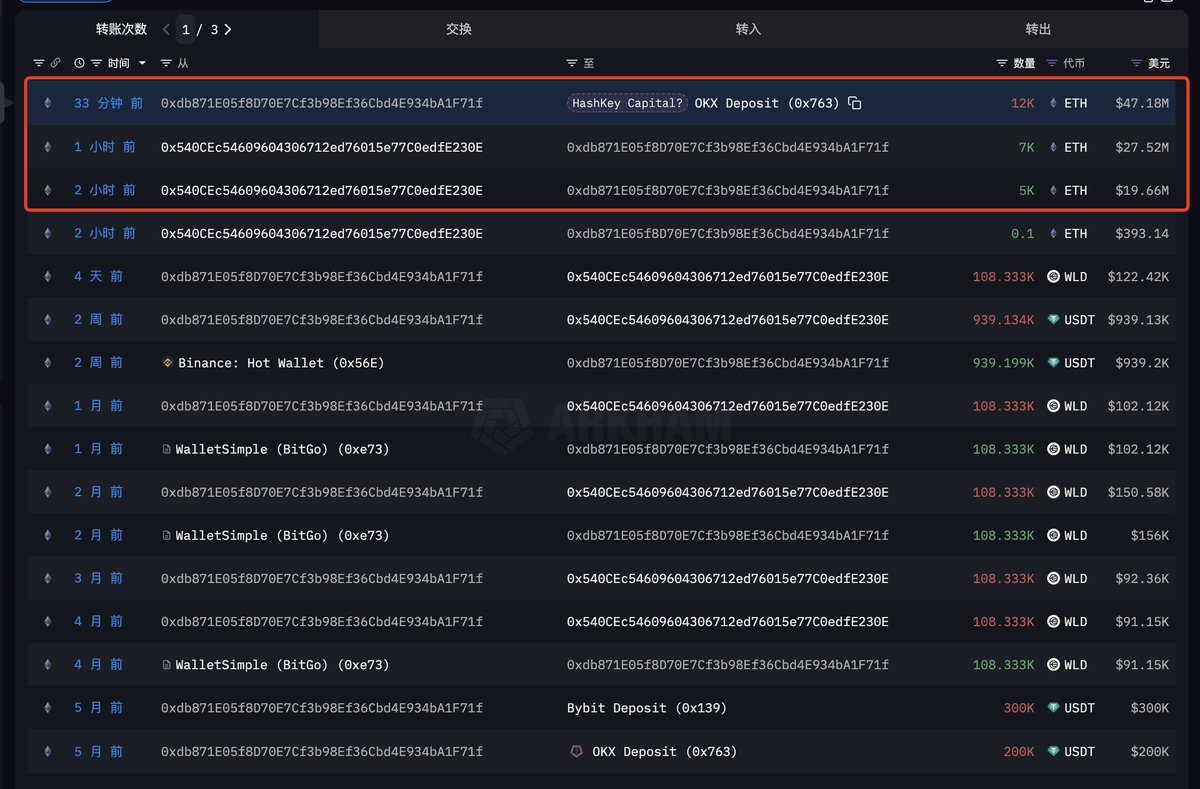Screen dimensions: 1200x789
Task: Open 0x540CEc sender address in 1 小时 前 row
Action: click(322, 147)
